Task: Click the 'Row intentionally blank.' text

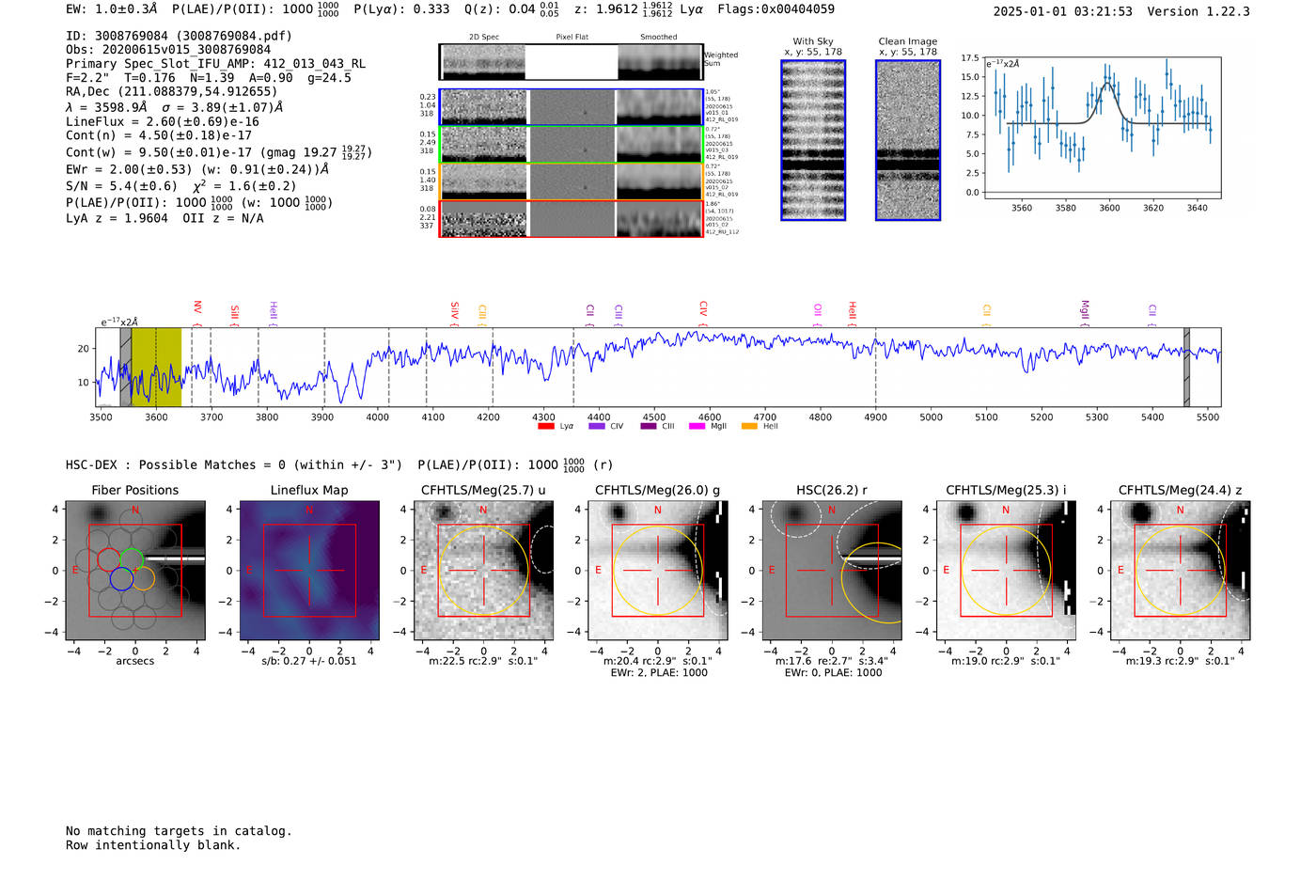Action: pyautogui.click(x=153, y=845)
